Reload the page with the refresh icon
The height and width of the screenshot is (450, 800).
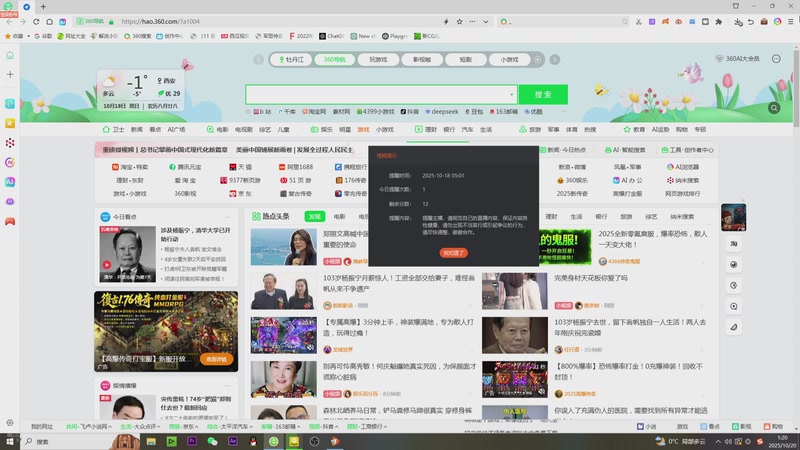(x=36, y=22)
